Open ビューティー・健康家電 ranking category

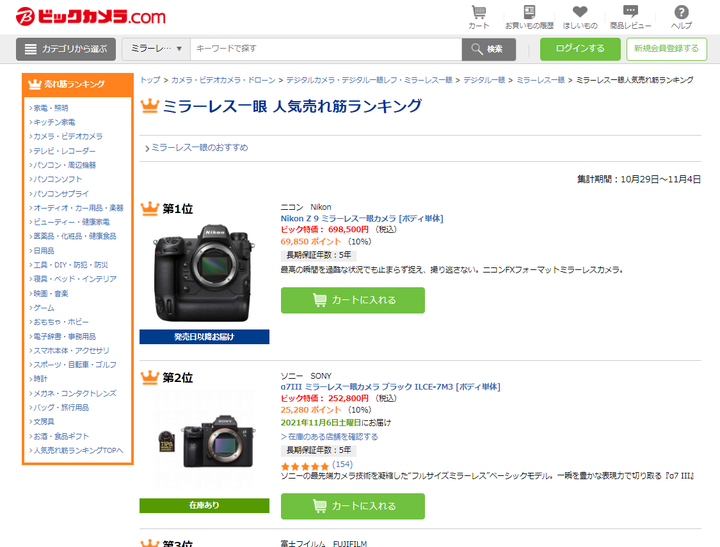[x=71, y=222]
